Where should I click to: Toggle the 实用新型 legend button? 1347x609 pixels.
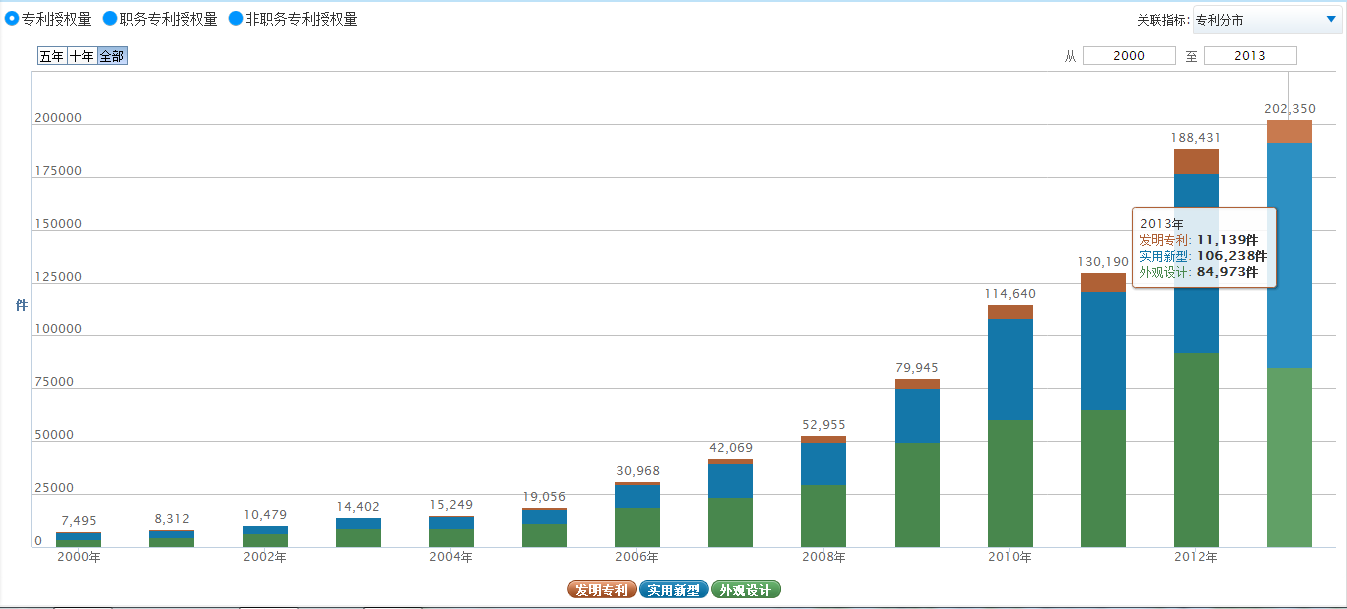click(x=673, y=590)
